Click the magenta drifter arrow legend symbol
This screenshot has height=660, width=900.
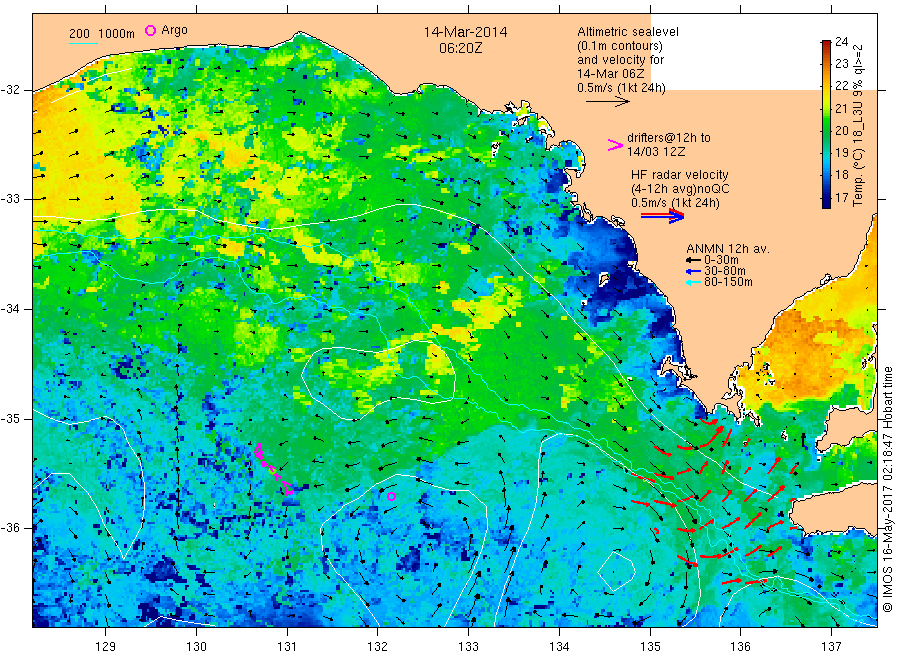point(615,145)
